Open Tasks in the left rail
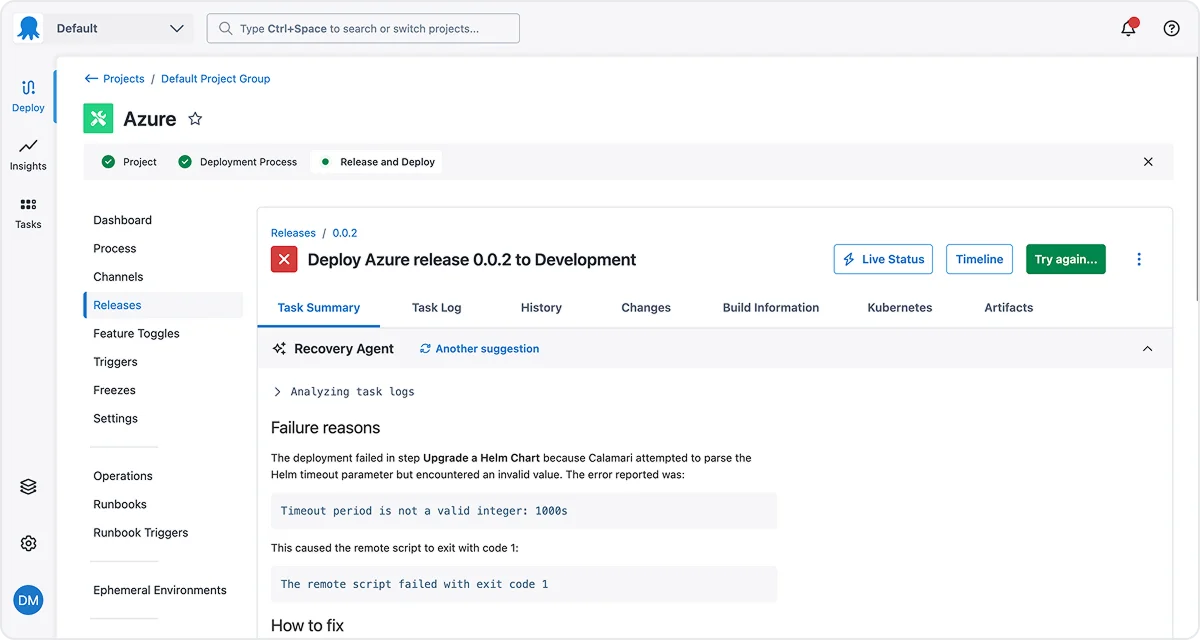The width and height of the screenshot is (1200, 640). point(28,213)
